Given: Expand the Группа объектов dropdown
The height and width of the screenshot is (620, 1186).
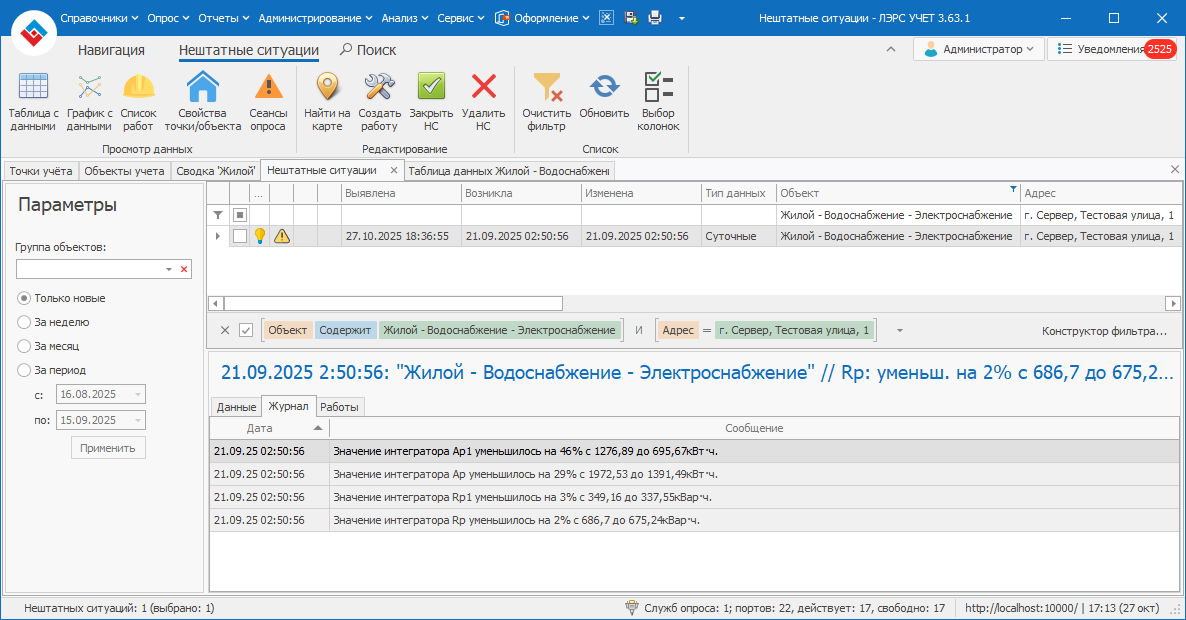Looking at the screenshot, I should (x=169, y=270).
